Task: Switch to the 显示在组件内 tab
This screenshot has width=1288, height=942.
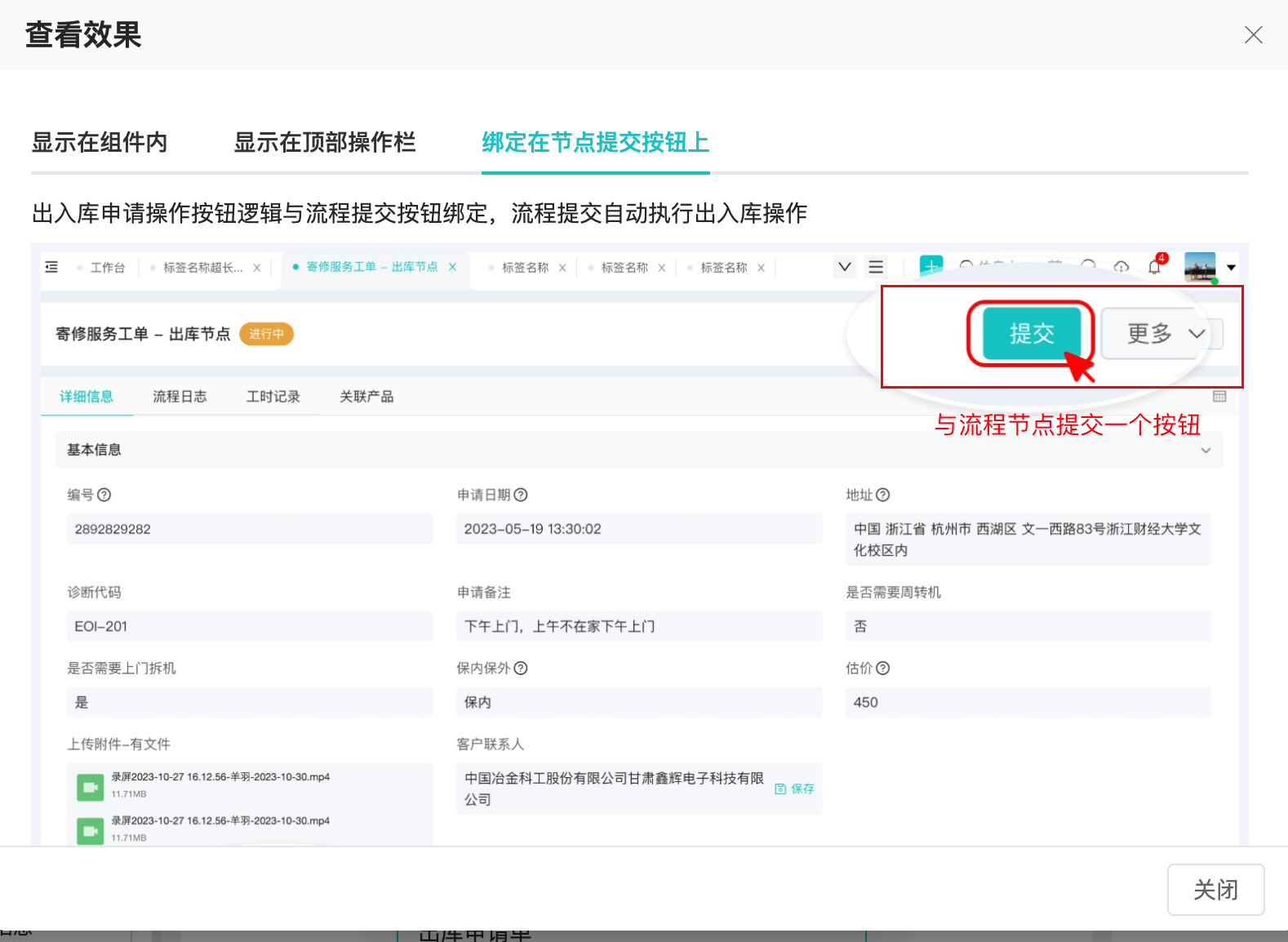Action: [100, 142]
